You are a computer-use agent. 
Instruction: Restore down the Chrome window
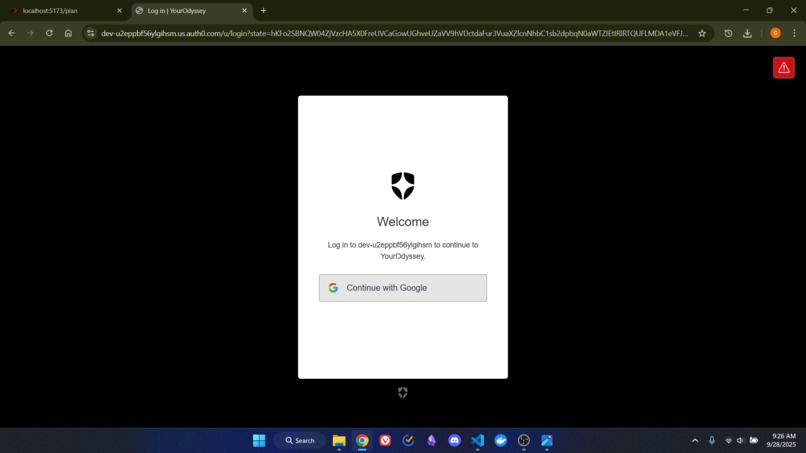tap(770, 10)
